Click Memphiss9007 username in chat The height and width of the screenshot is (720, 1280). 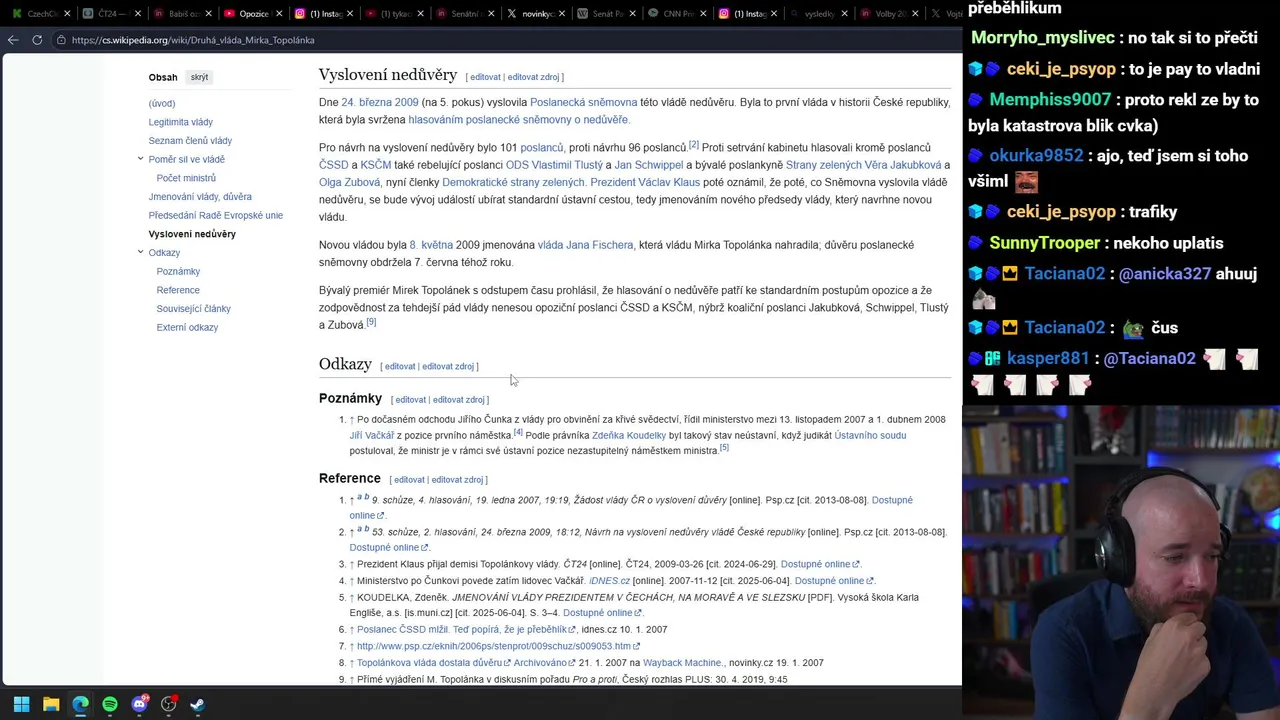click(1050, 100)
